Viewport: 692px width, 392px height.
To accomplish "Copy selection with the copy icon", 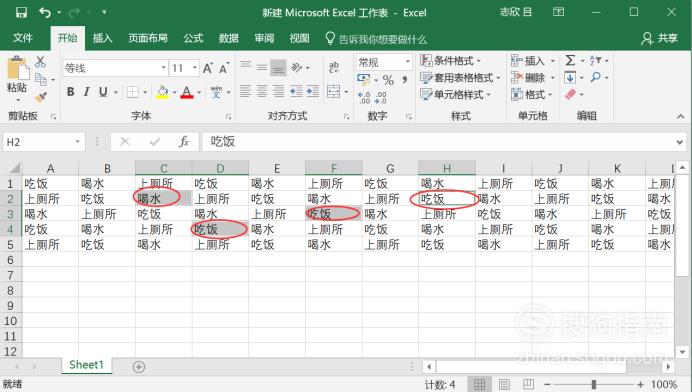I will tap(41, 79).
